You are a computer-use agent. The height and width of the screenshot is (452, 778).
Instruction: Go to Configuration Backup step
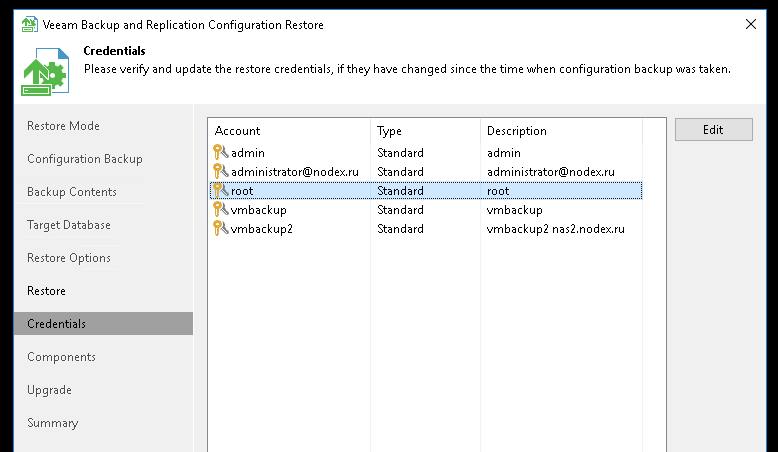[x=85, y=159]
